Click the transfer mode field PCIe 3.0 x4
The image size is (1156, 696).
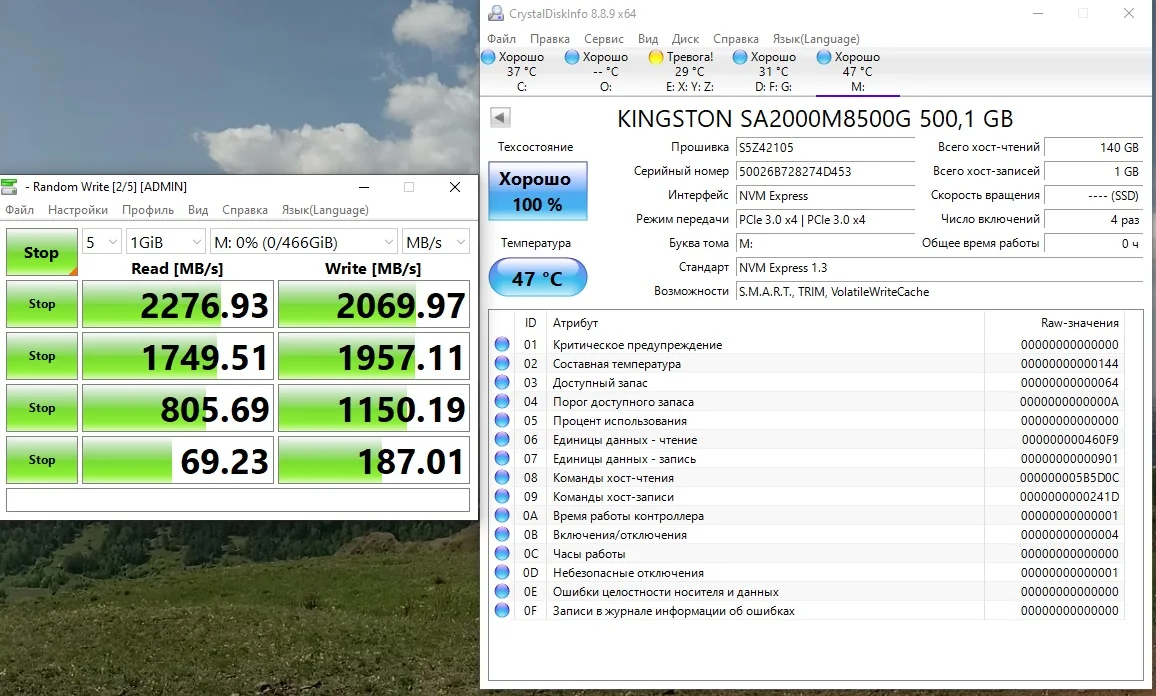[825, 219]
